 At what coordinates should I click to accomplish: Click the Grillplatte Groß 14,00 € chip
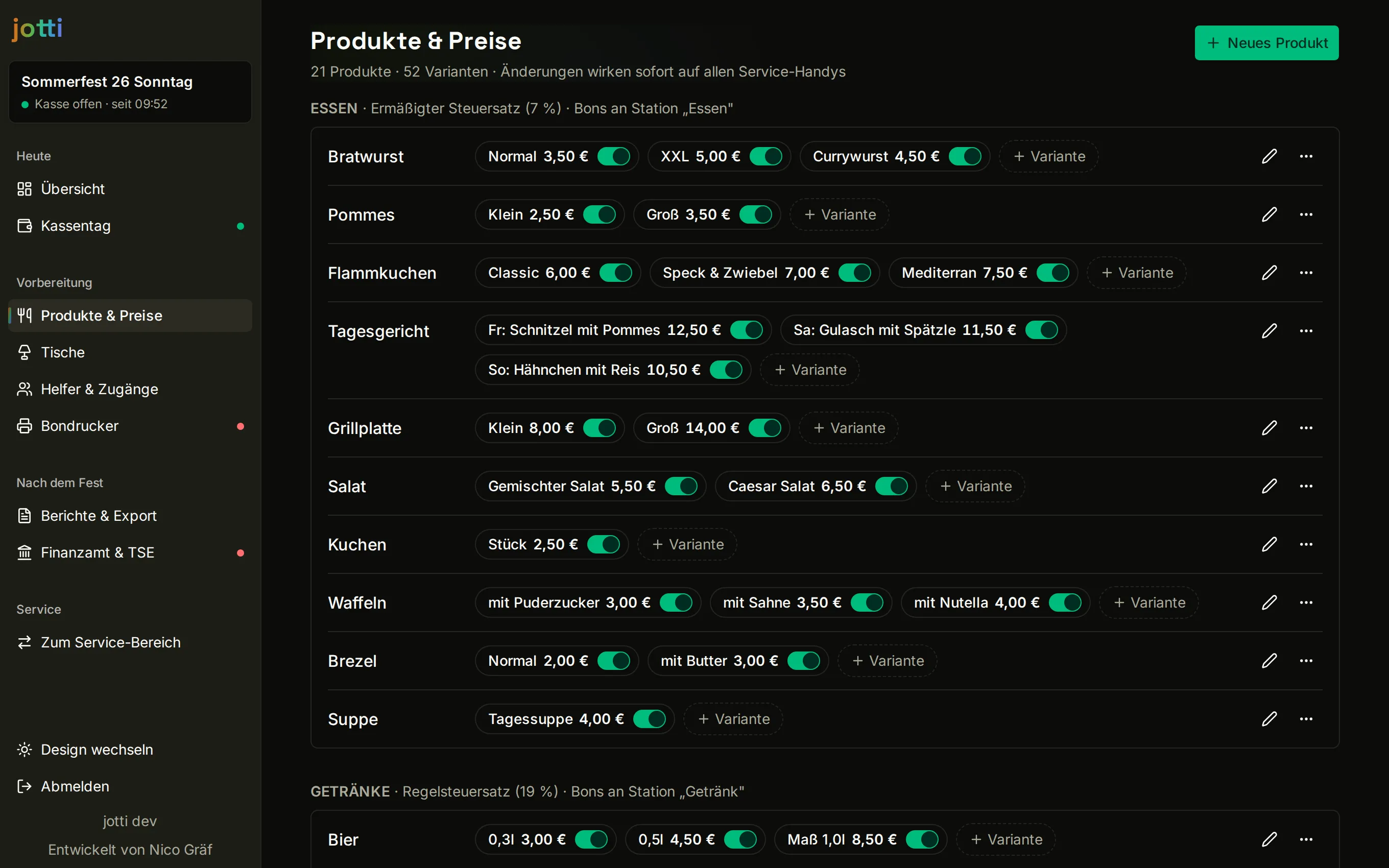[711, 428]
